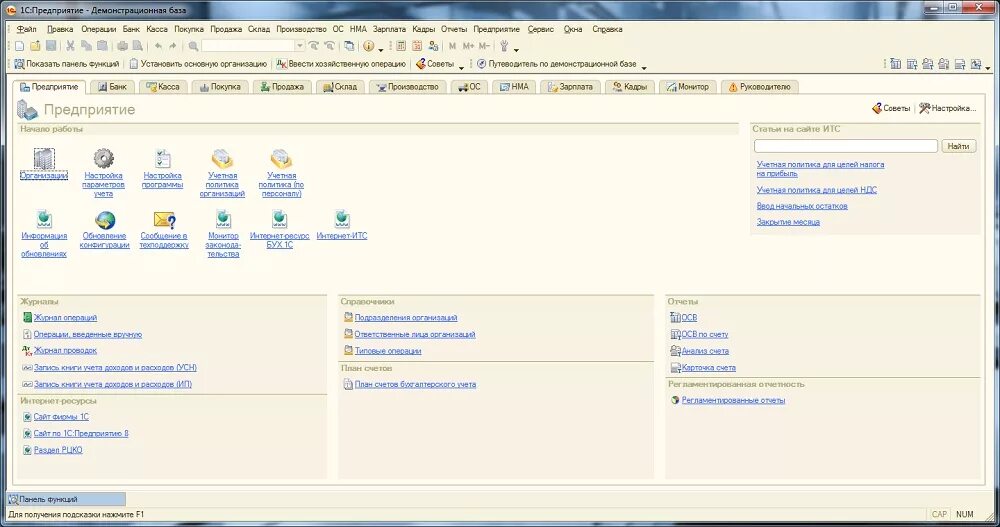Open the search text combo box dropdown arrow
The width and height of the screenshot is (1000, 527).
pos(299,46)
